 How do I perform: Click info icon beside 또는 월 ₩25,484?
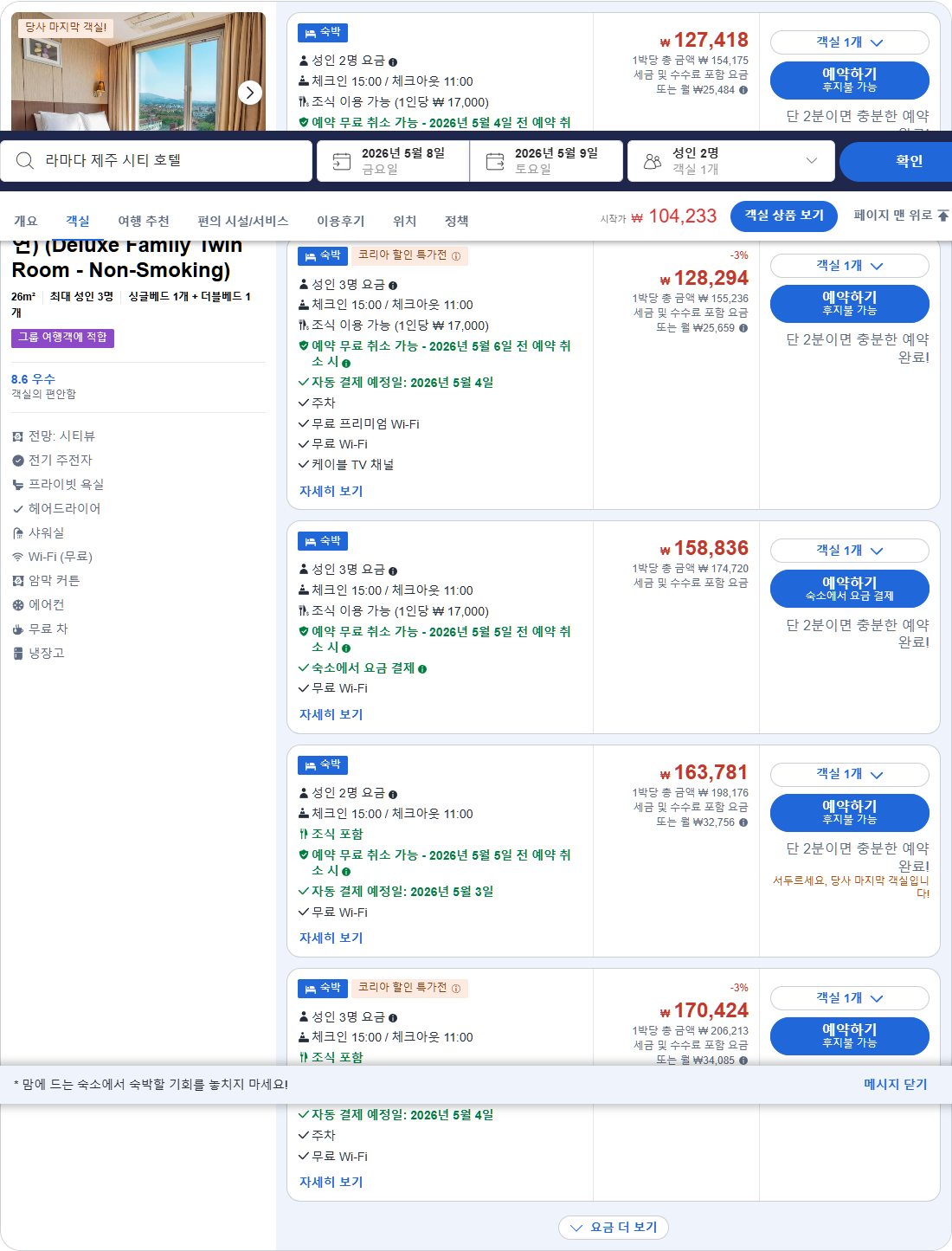tap(743, 90)
